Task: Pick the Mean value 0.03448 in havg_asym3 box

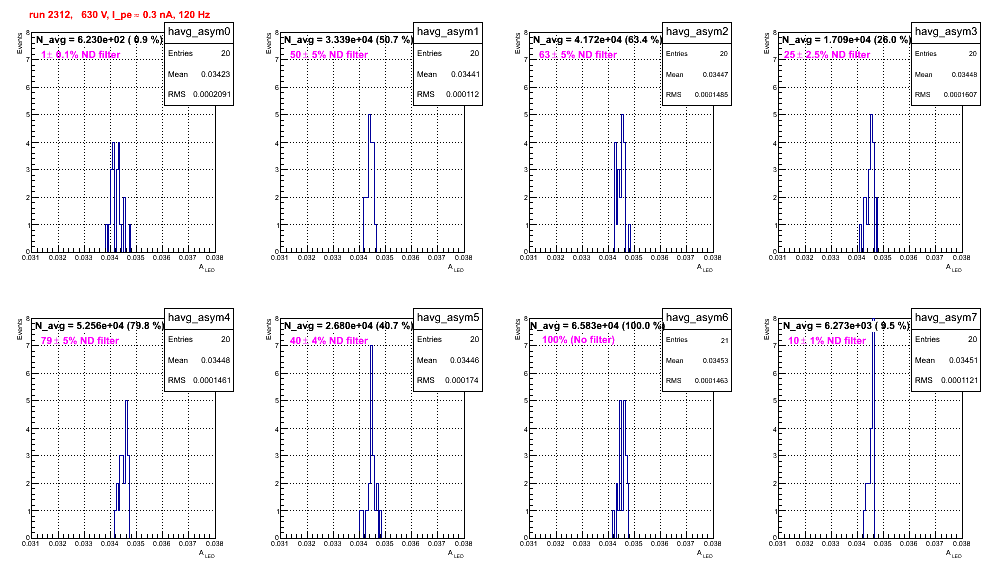Action: pos(964,75)
